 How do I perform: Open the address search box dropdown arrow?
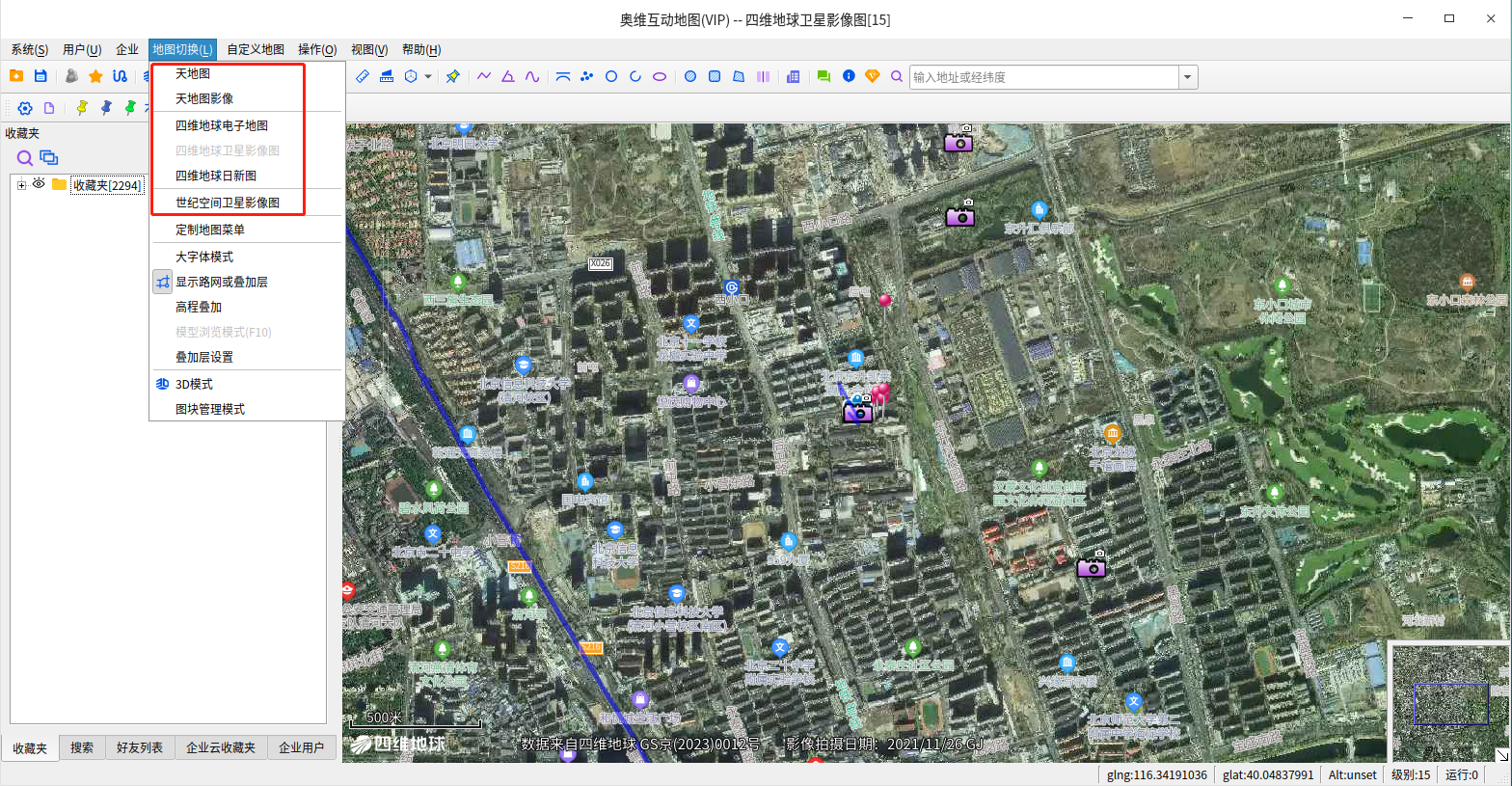tap(1188, 77)
